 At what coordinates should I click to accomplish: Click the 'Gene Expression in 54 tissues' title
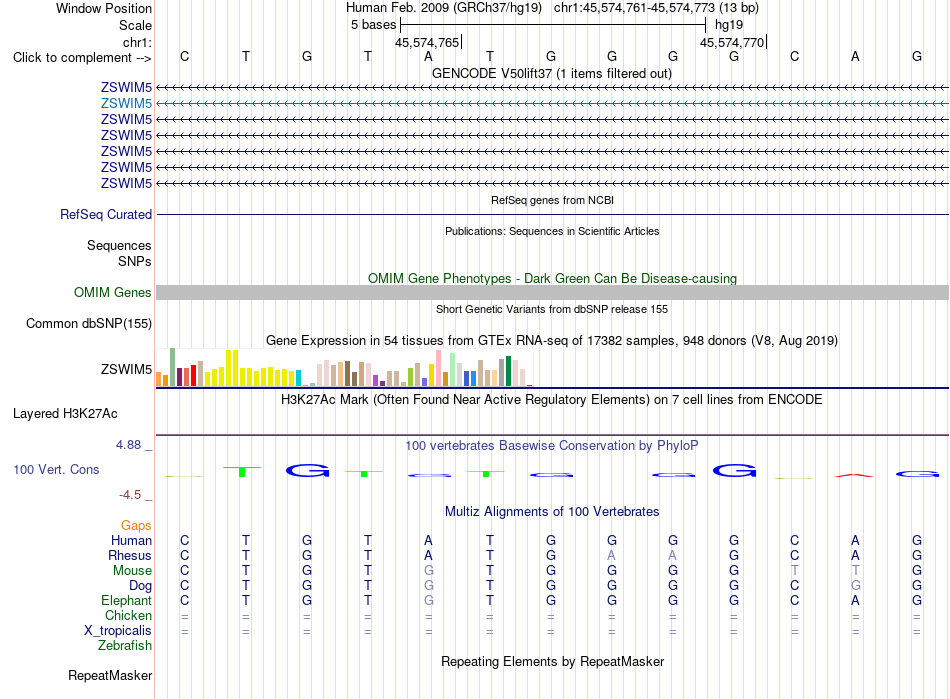tap(552, 340)
